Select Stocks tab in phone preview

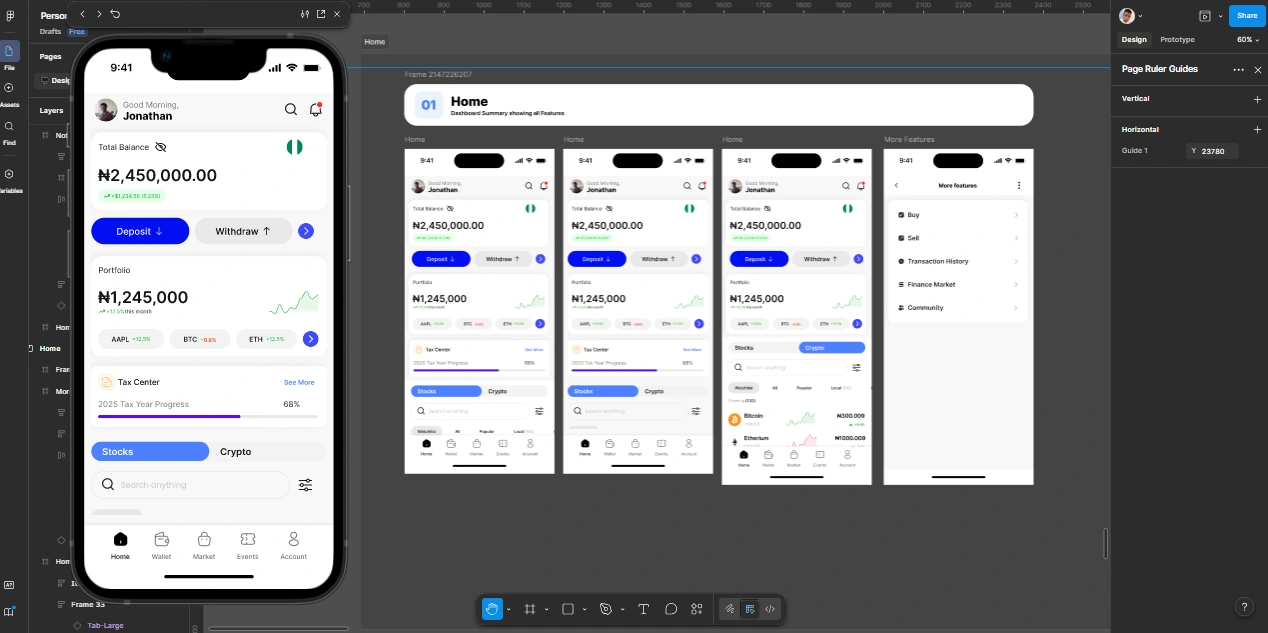pos(150,452)
